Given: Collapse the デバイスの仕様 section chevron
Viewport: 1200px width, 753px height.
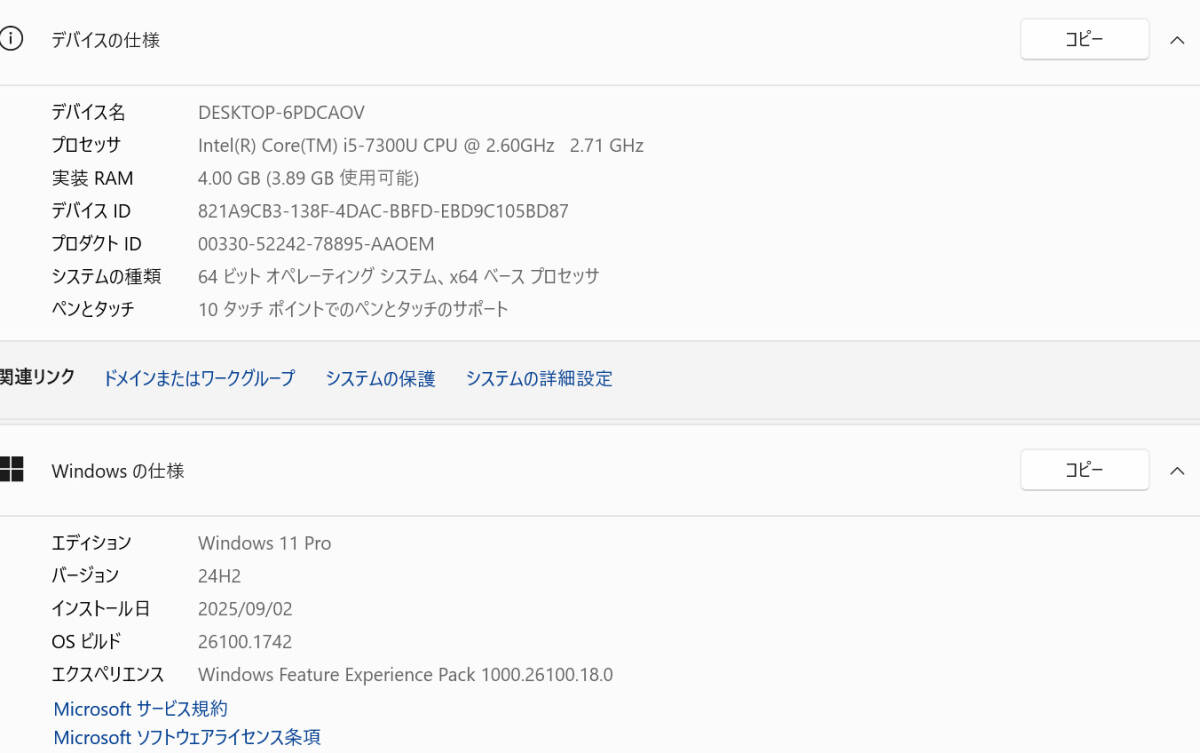Looking at the screenshot, I should point(1177,41).
